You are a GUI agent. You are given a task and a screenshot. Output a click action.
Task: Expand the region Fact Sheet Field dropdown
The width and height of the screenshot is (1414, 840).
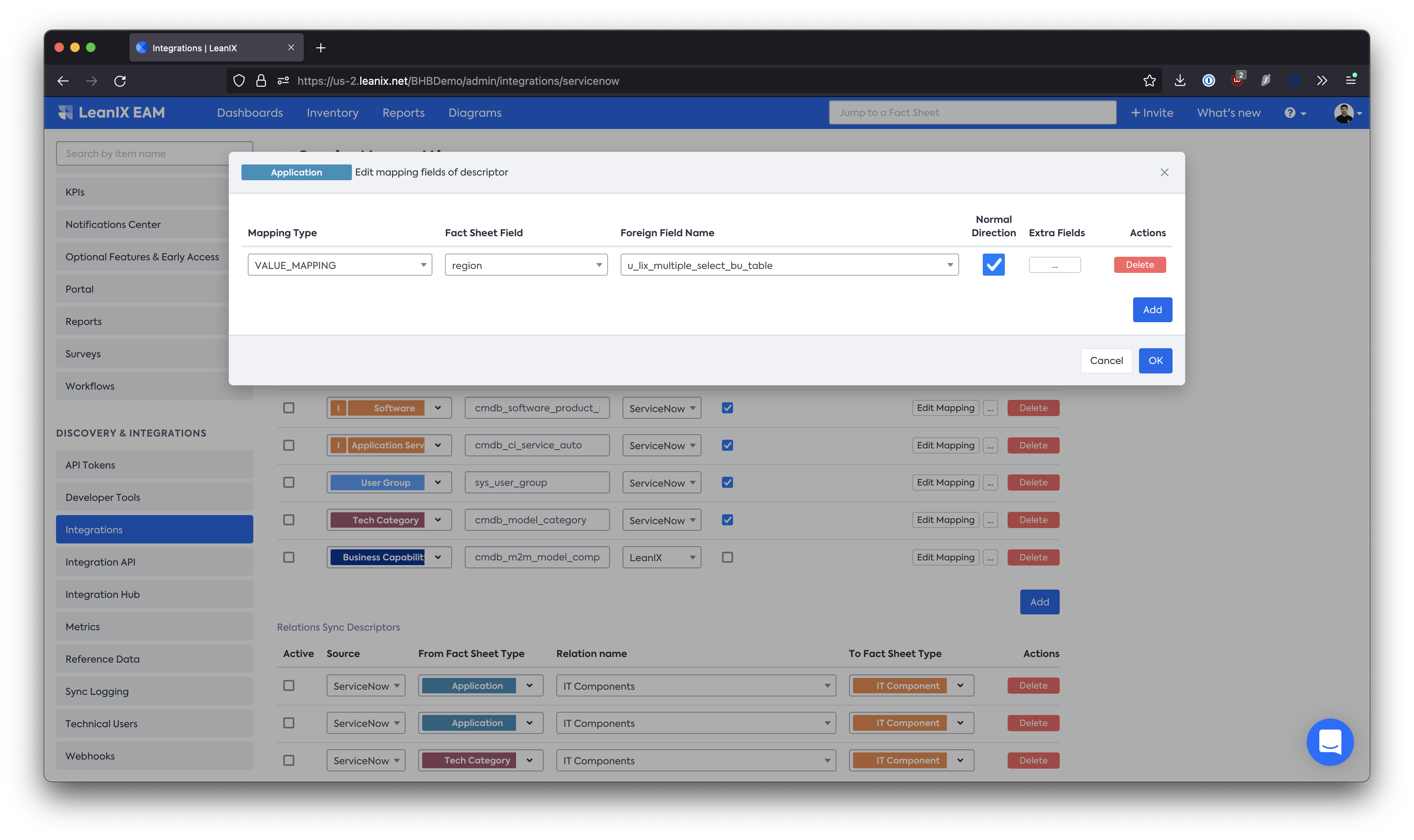pos(526,265)
